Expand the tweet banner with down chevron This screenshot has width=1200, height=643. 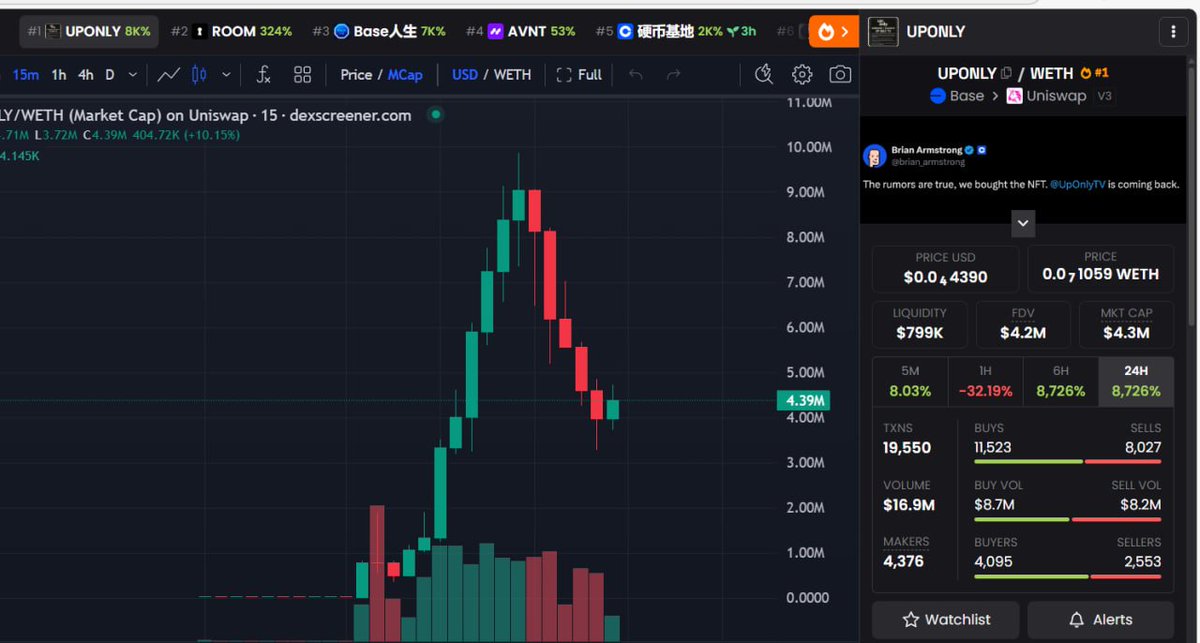(1022, 223)
